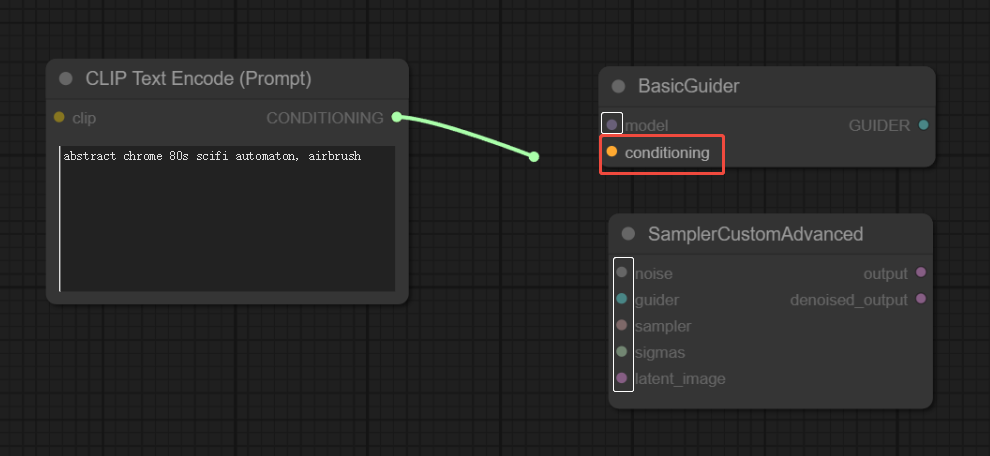Click inside the prompt text box
Screen dimensions: 990x456
[227, 220]
